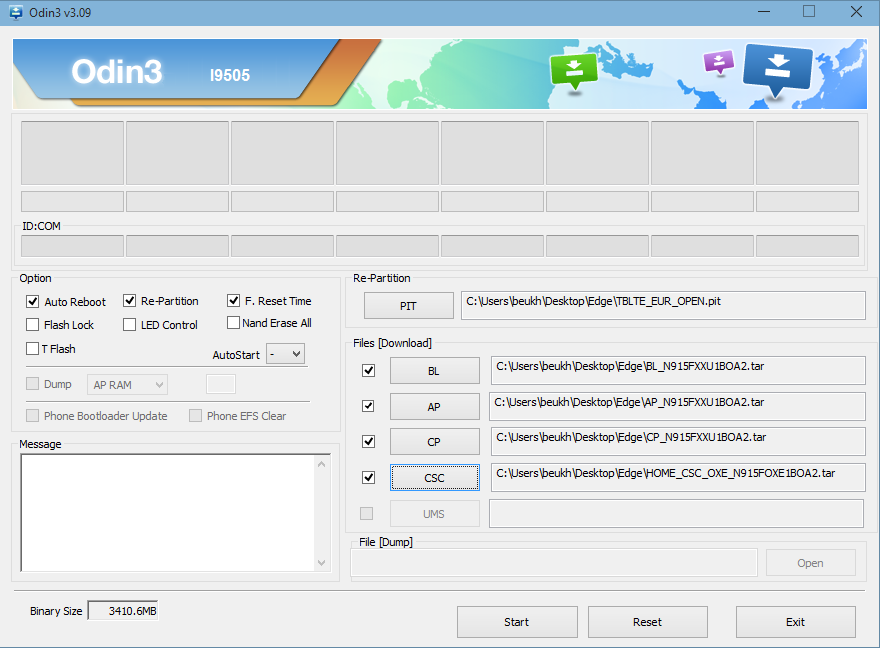
Task: Click the Reset button
Action: coord(647,622)
